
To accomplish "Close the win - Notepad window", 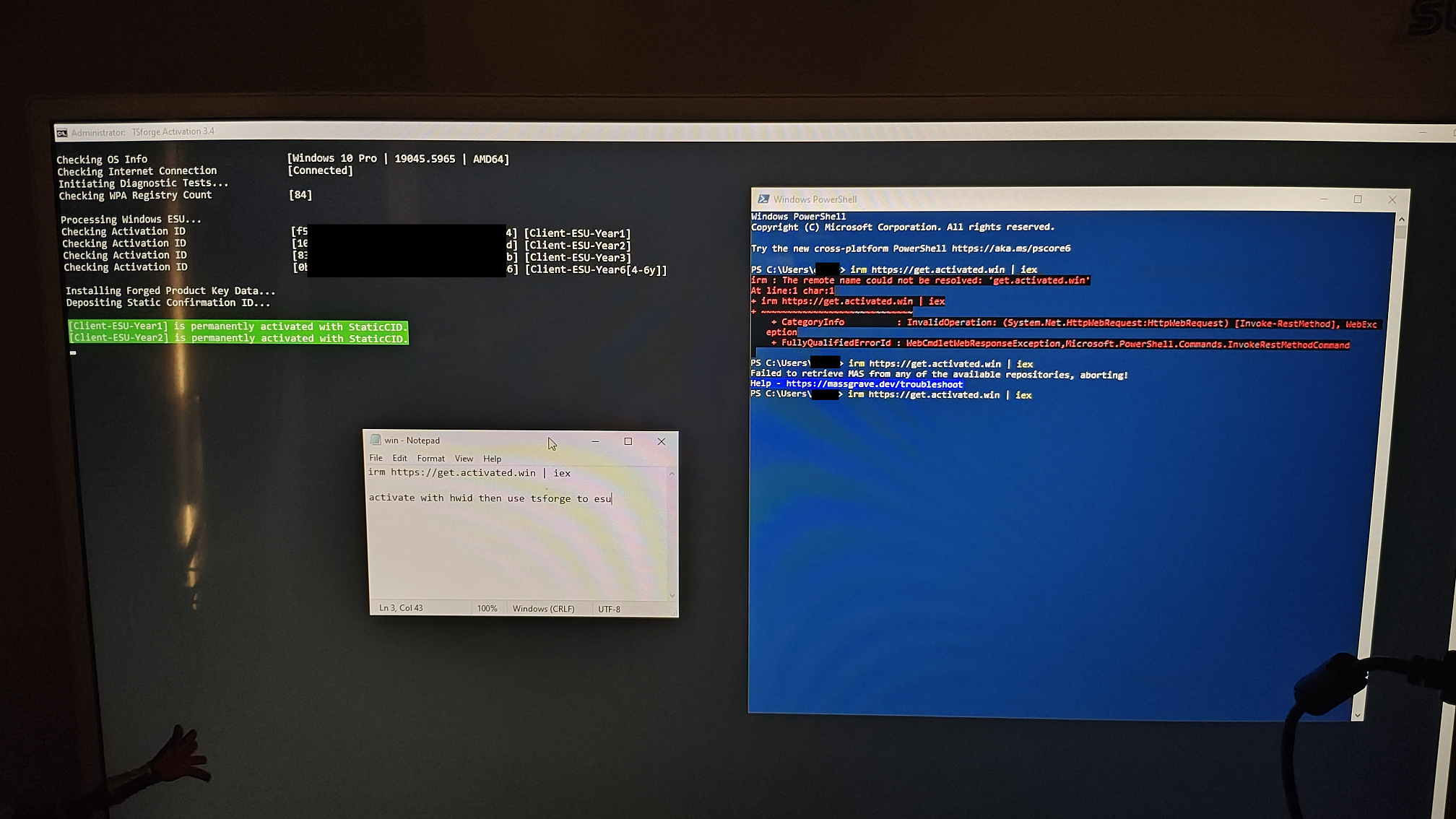I will click(661, 441).
